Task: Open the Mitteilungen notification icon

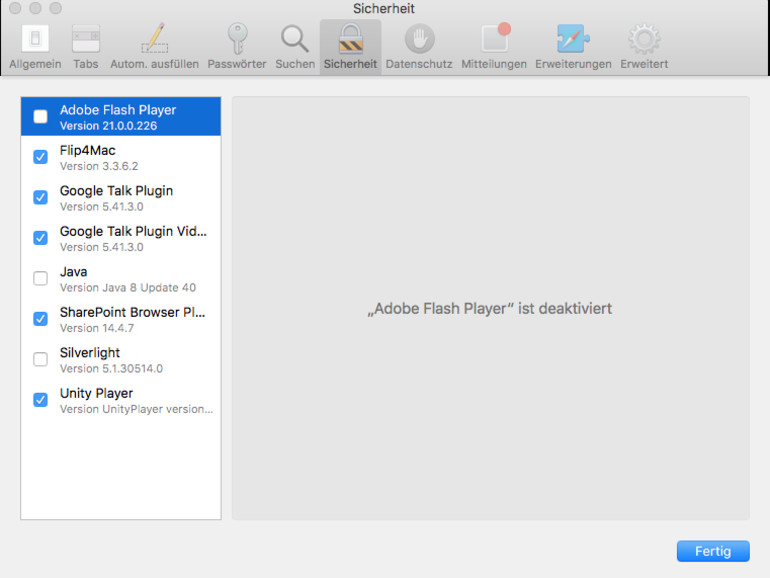Action: pyautogui.click(x=495, y=37)
